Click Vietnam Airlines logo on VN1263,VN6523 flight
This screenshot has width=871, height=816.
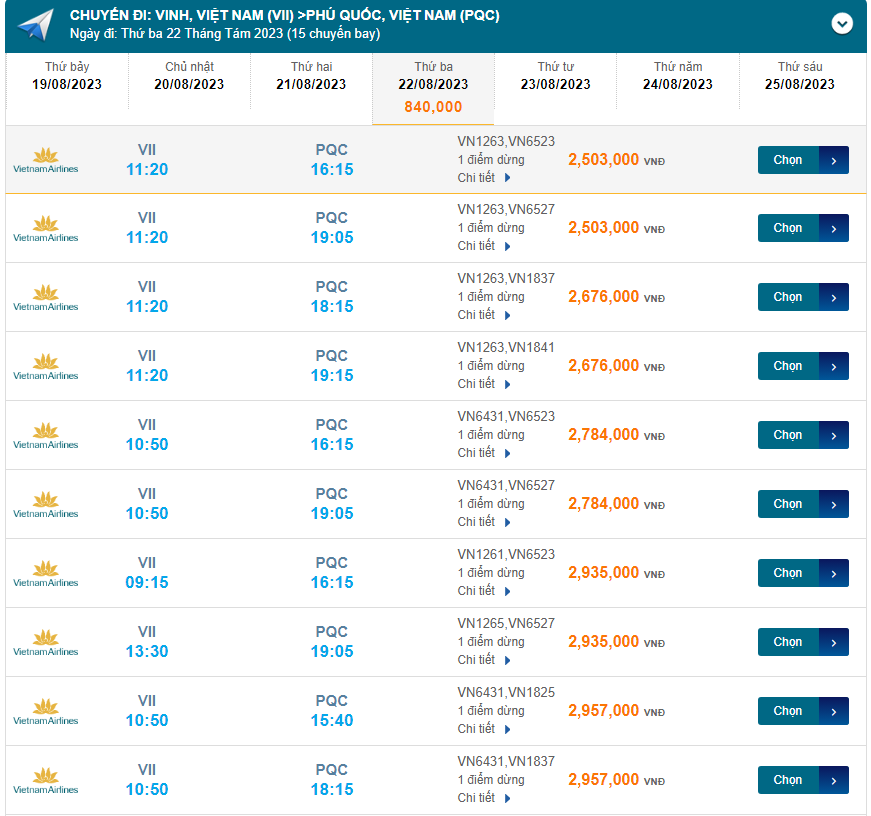[x=45, y=160]
